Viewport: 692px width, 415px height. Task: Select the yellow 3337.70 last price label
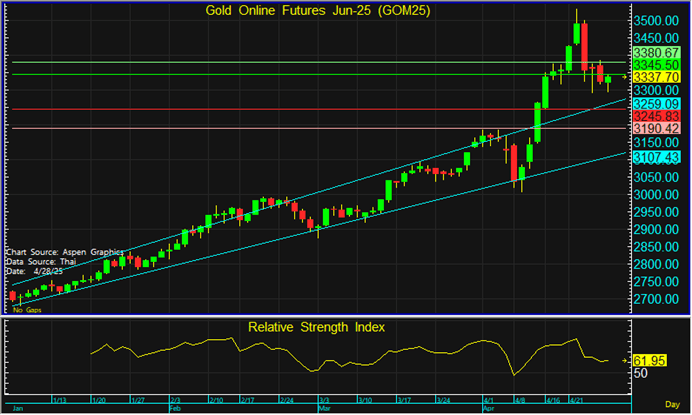(x=657, y=76)
